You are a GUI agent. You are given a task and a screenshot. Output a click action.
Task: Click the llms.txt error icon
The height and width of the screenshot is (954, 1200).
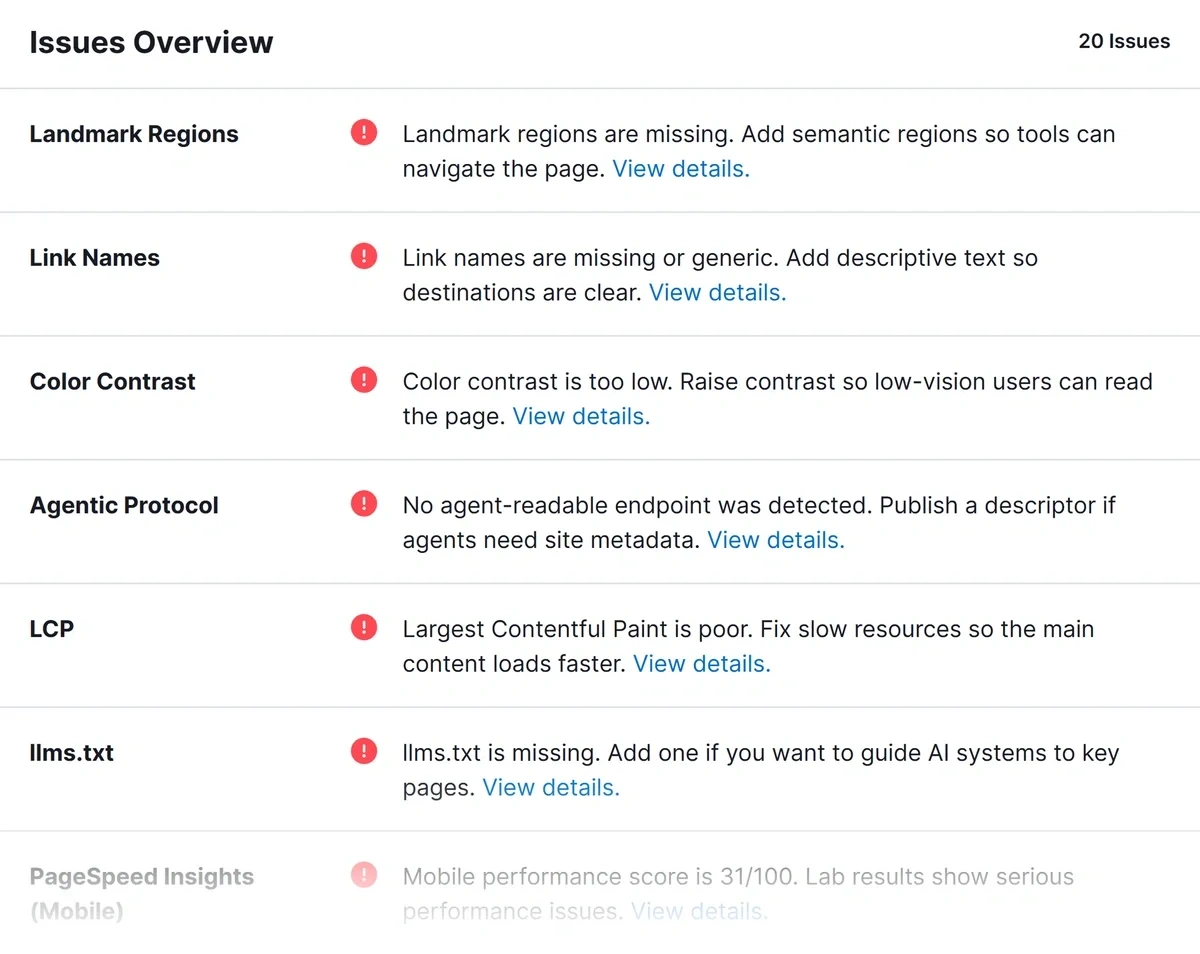[364, 751]
